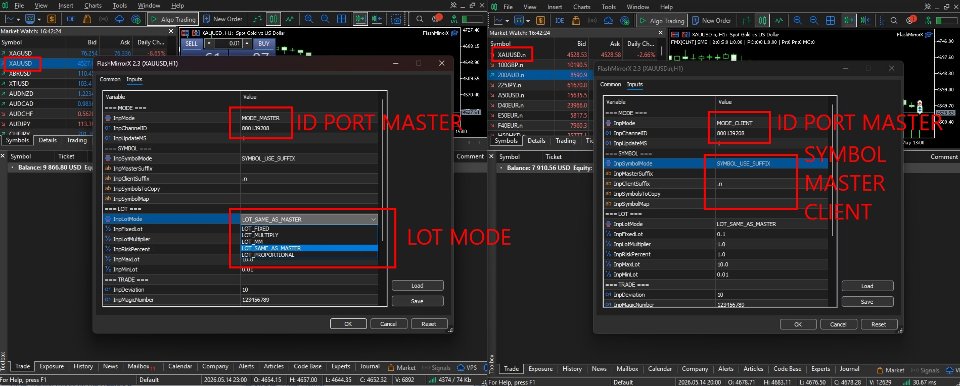Open notifications icon with red badge in MODE_MASTER toolbar
The width and height of the screenshot is (960, 386).
pos(437,18)
